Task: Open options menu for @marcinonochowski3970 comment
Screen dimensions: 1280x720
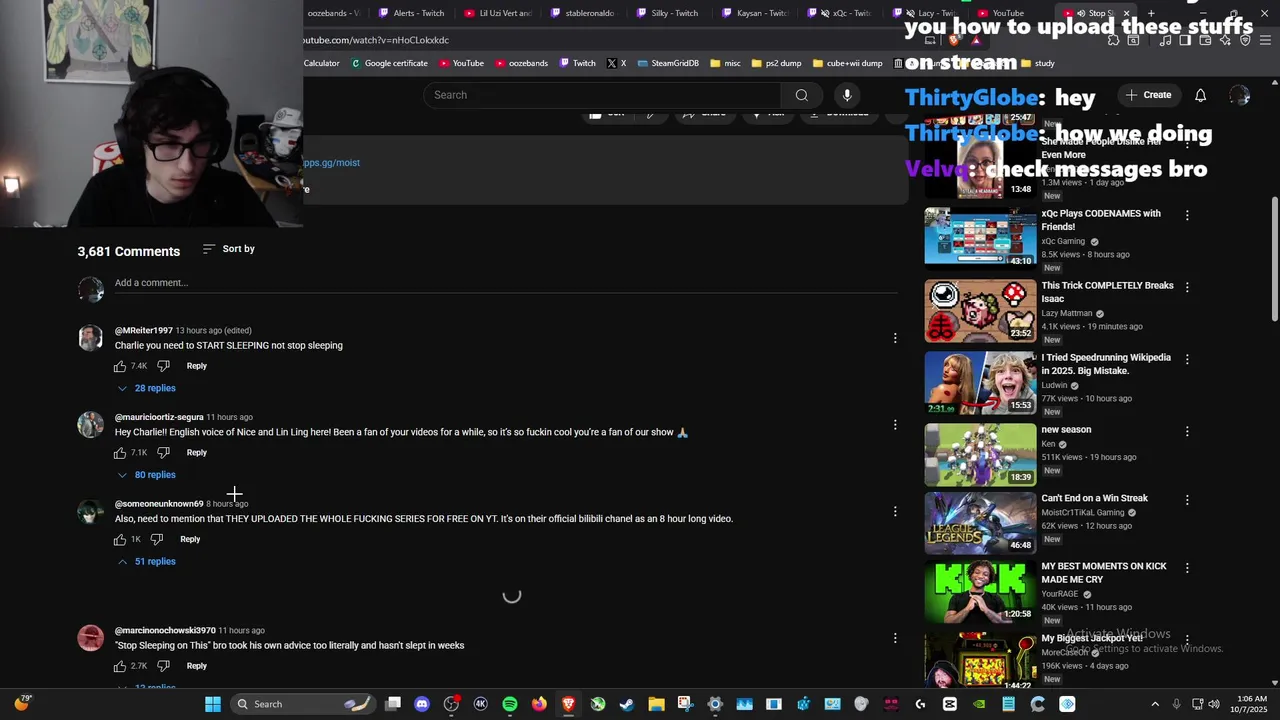Action: click(895, 638)
